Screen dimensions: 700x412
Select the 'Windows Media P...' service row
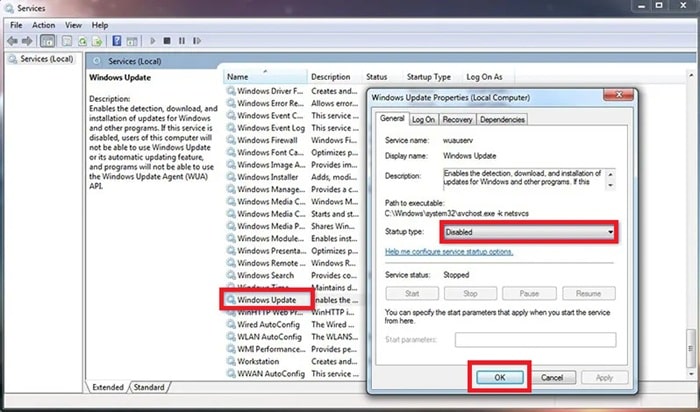[292, 226]
